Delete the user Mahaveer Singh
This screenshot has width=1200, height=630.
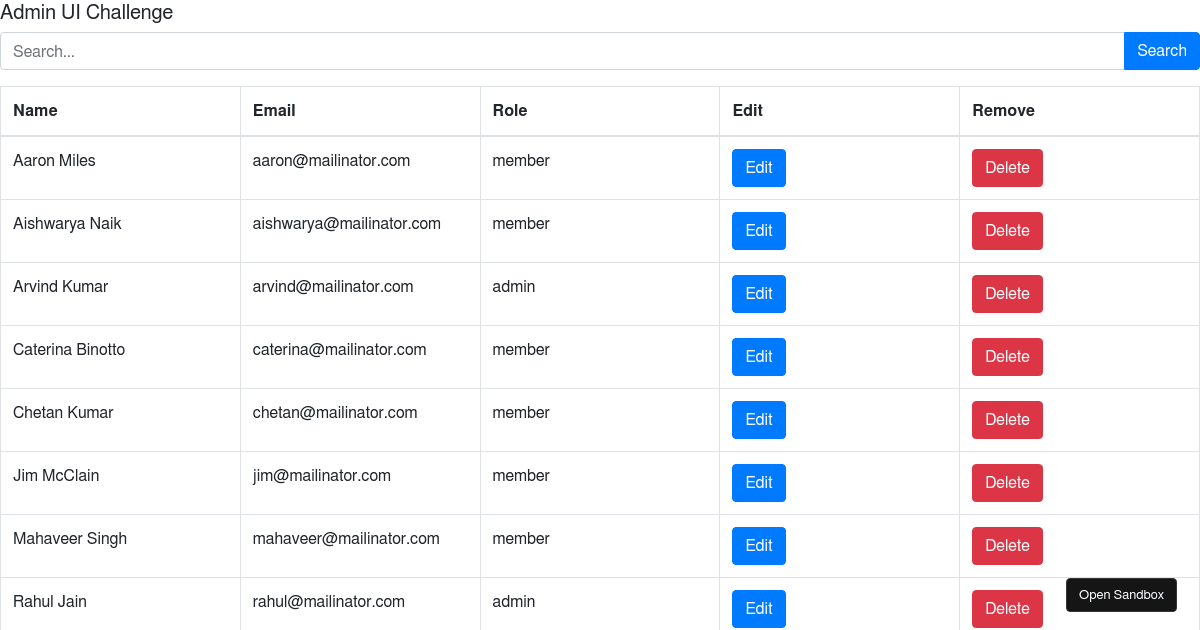tap(1007, 545)
